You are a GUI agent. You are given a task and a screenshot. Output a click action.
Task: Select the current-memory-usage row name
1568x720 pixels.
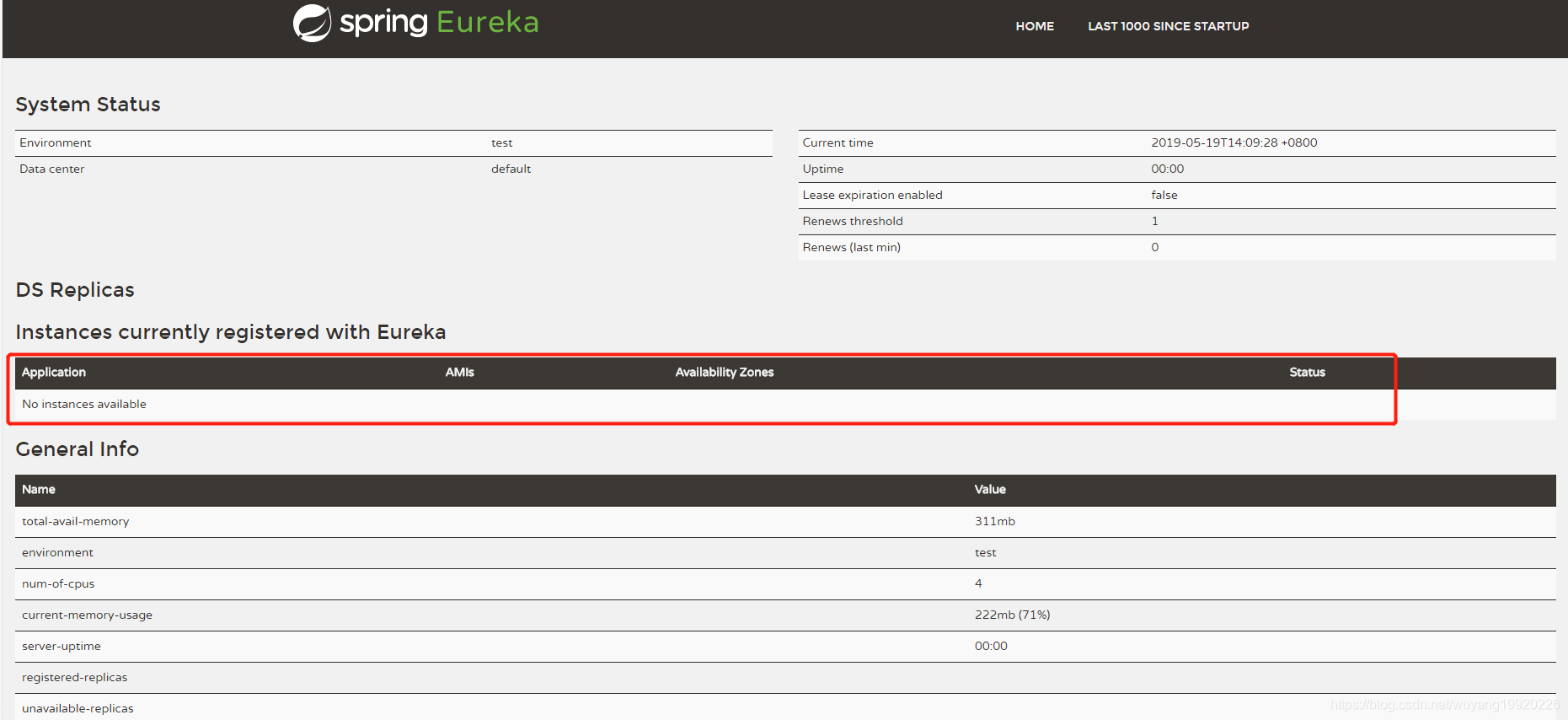[x=87, y=615]
